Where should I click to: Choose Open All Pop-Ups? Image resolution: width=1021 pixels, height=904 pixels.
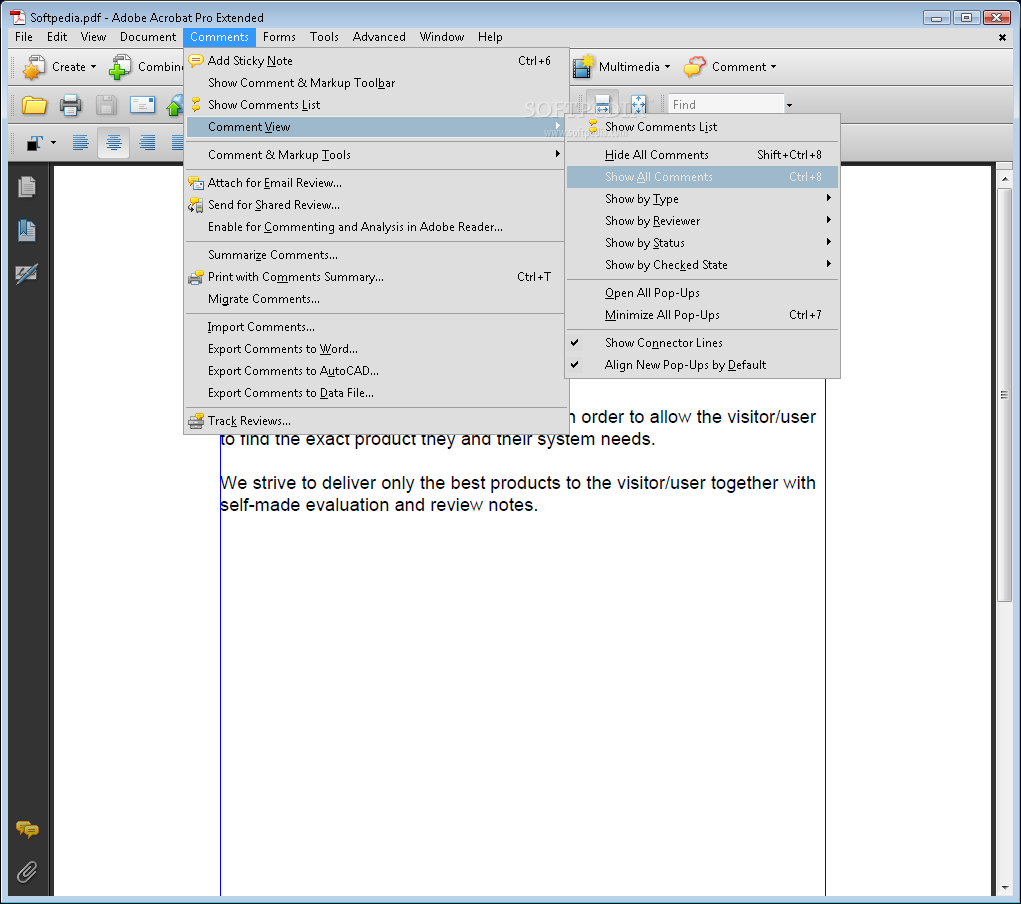coord(703,293)
